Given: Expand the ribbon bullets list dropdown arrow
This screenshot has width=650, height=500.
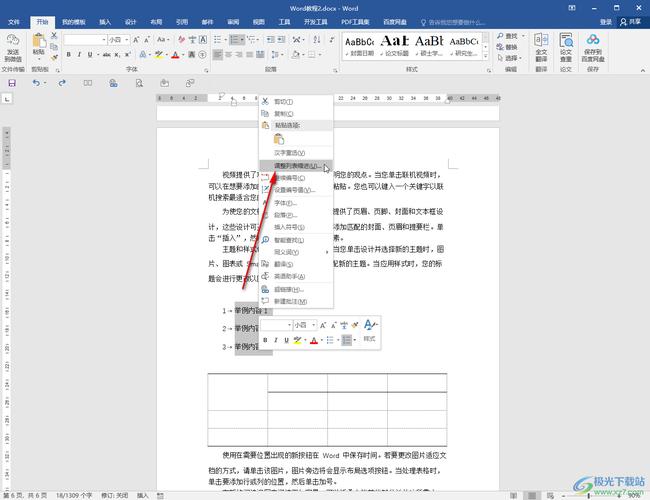Looking at the screenshot, I should pos(225,40).
